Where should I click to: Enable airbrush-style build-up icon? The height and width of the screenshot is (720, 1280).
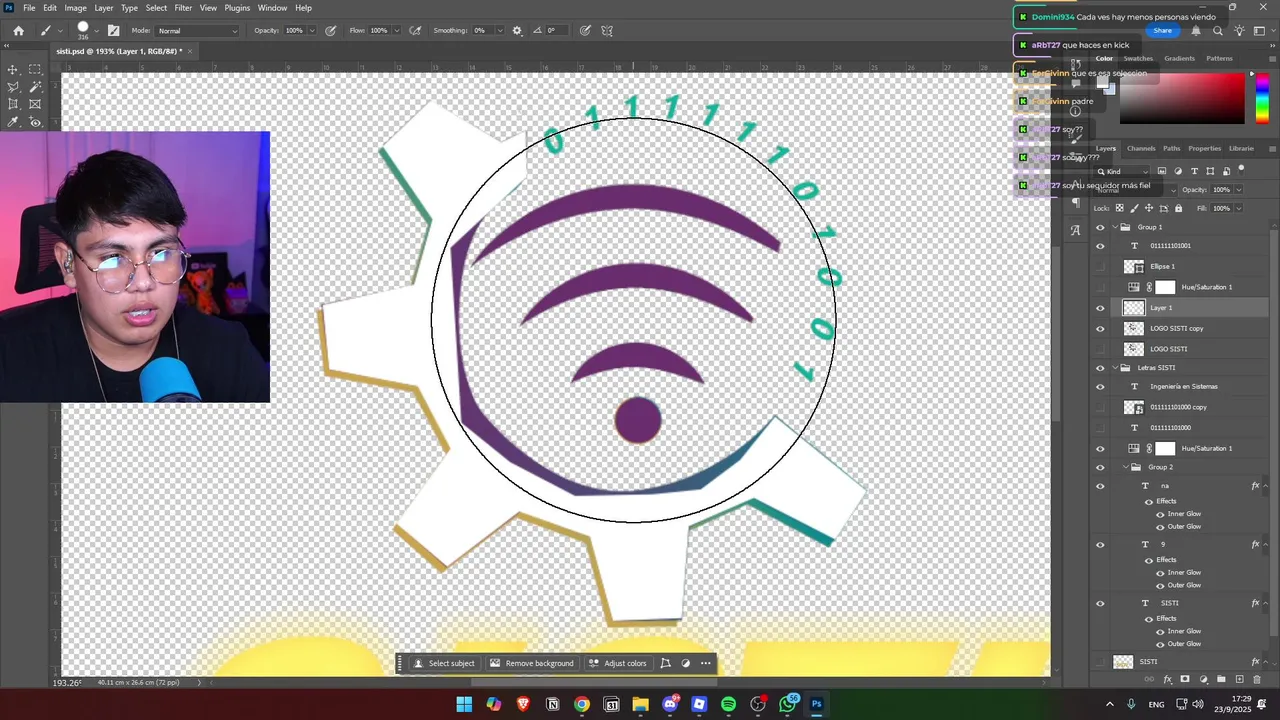click(x=415, y=31)
